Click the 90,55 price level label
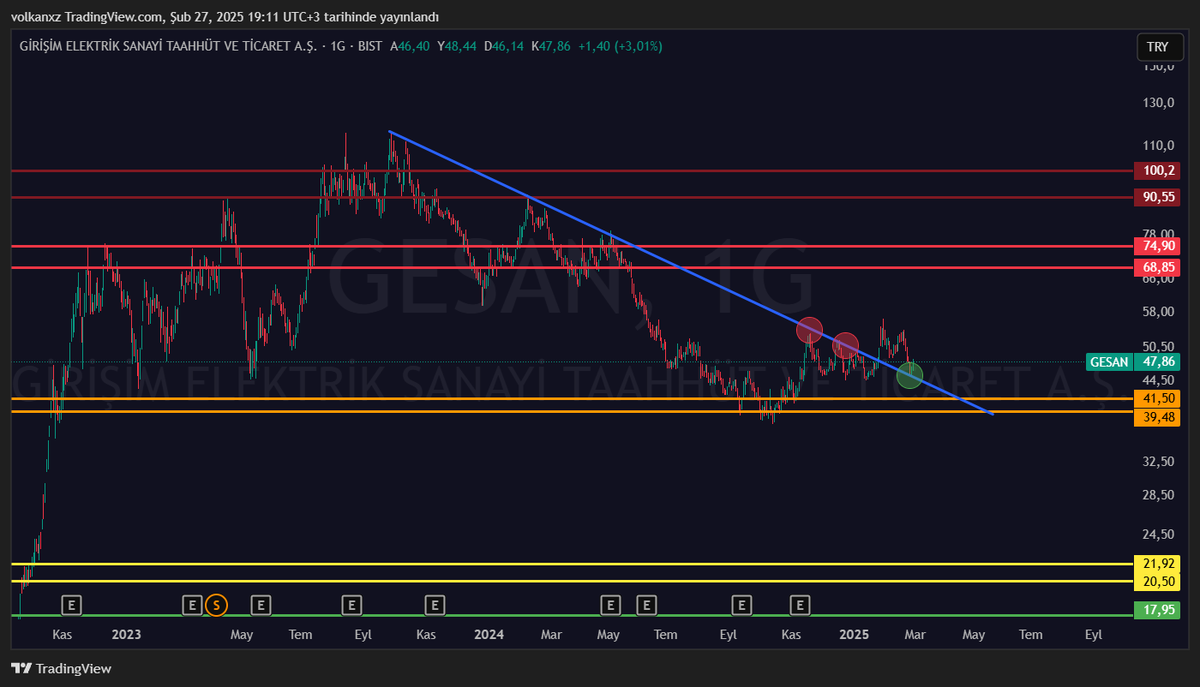Viewport: 1200px width, 687px height. click(x=1157, y=197)
